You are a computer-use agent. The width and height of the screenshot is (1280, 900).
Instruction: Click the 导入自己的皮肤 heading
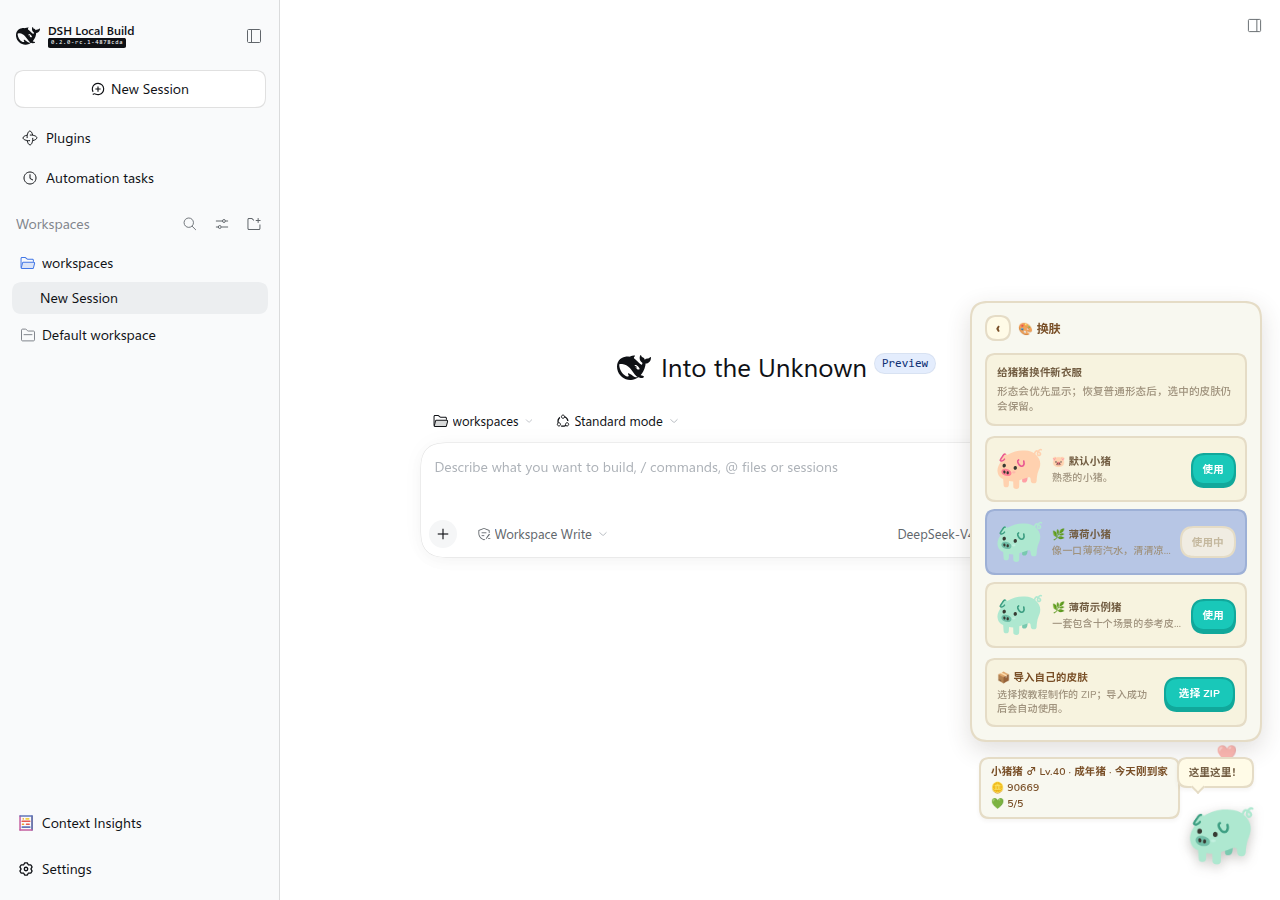coord(1042,677)
